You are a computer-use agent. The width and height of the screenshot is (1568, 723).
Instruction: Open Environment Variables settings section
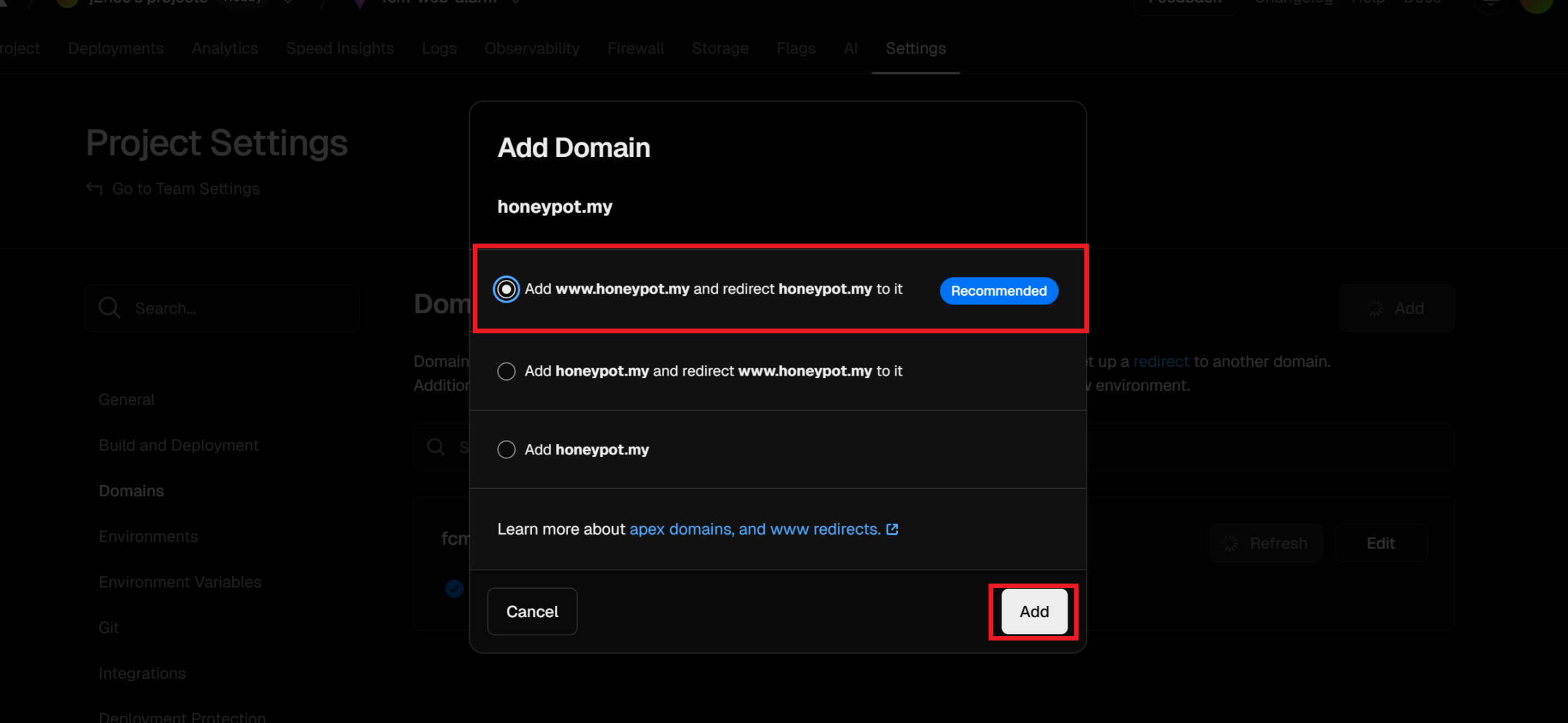coord(180,582)
